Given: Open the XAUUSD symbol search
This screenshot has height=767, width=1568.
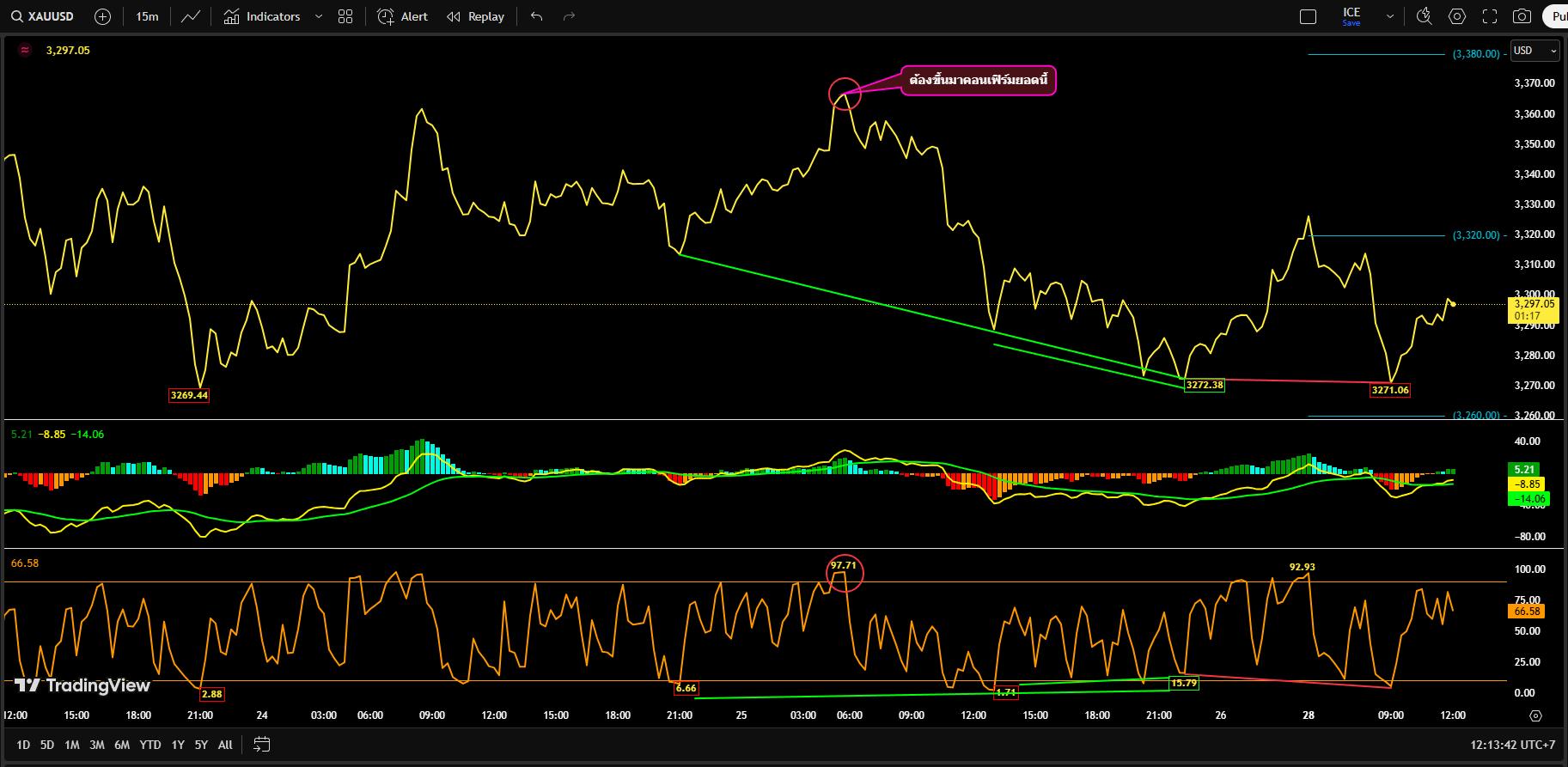Looking at the screenshot, I should coord(43,16).
